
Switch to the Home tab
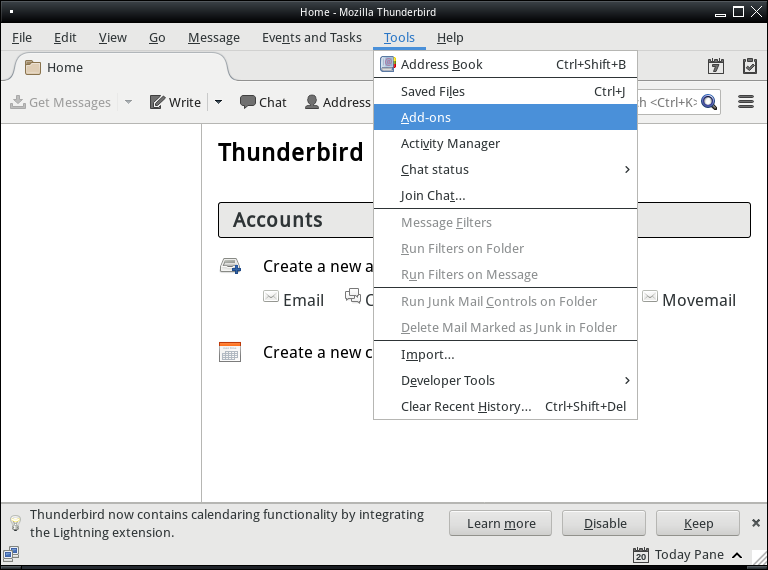[120, 67]
